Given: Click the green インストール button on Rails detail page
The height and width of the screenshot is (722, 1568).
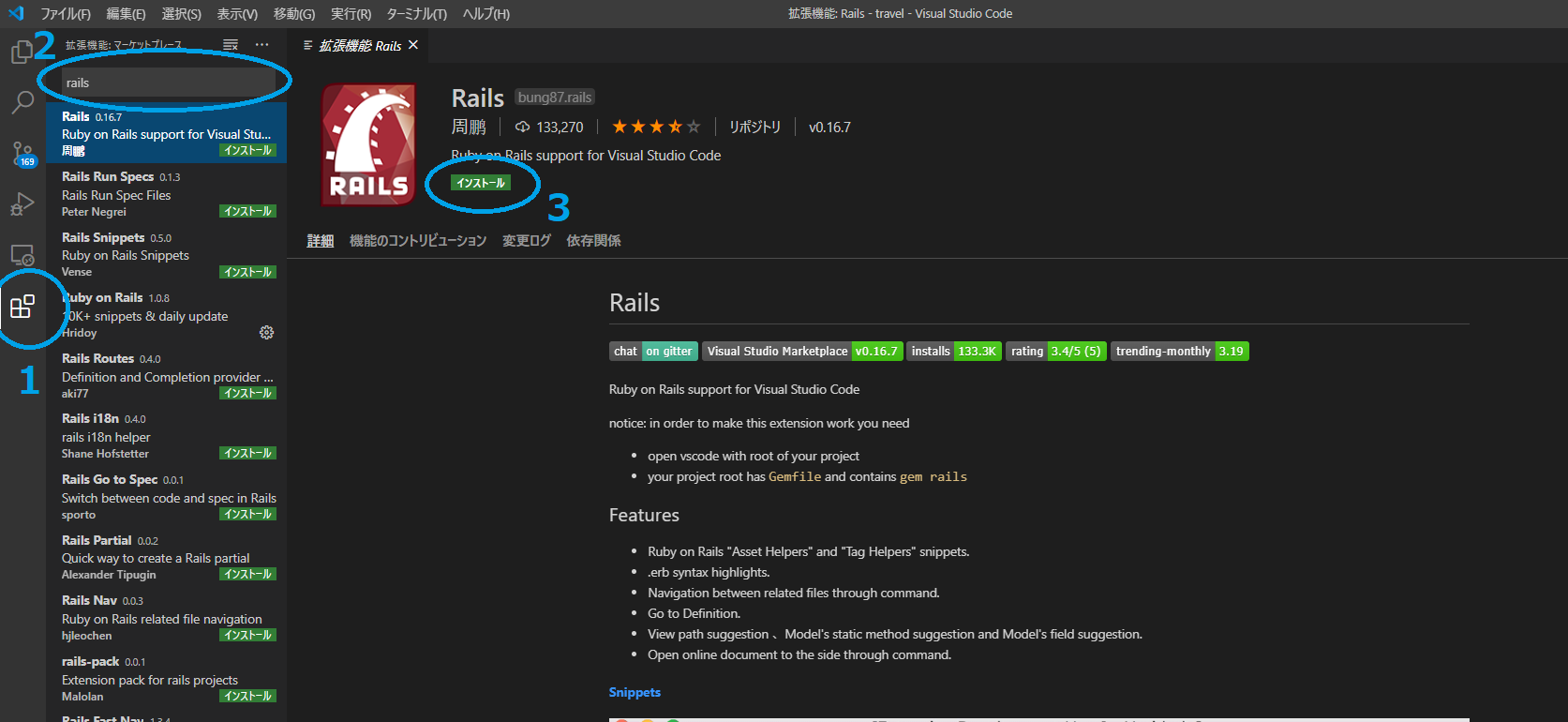Looking at the screenshot, I should click(x=481, y=183).
